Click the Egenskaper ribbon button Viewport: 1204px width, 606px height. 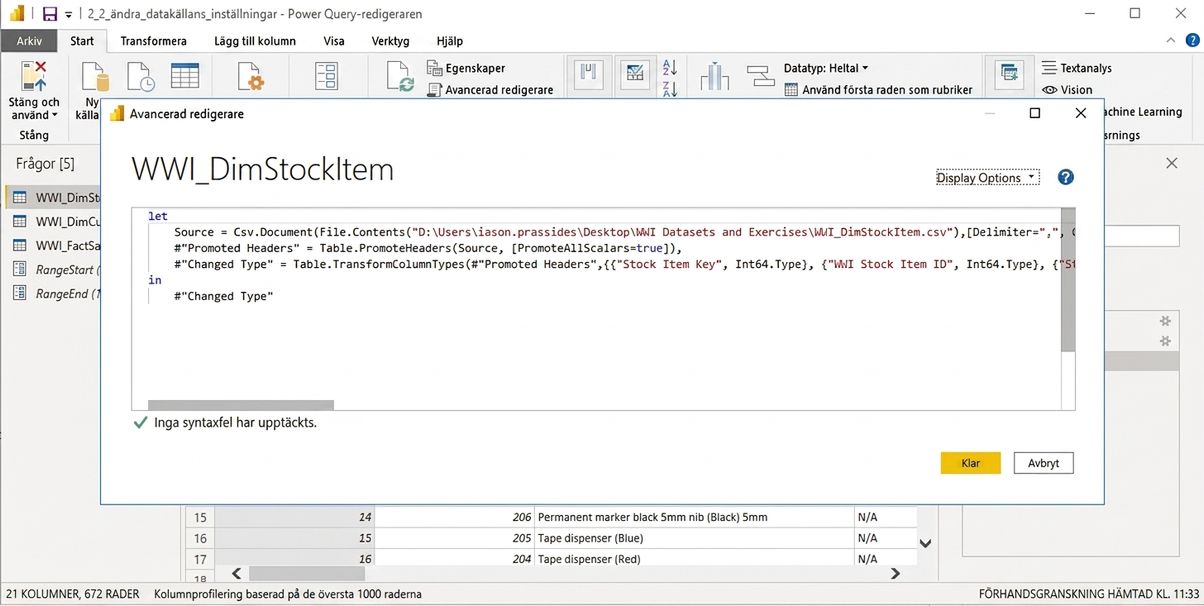tap(466, 68)
